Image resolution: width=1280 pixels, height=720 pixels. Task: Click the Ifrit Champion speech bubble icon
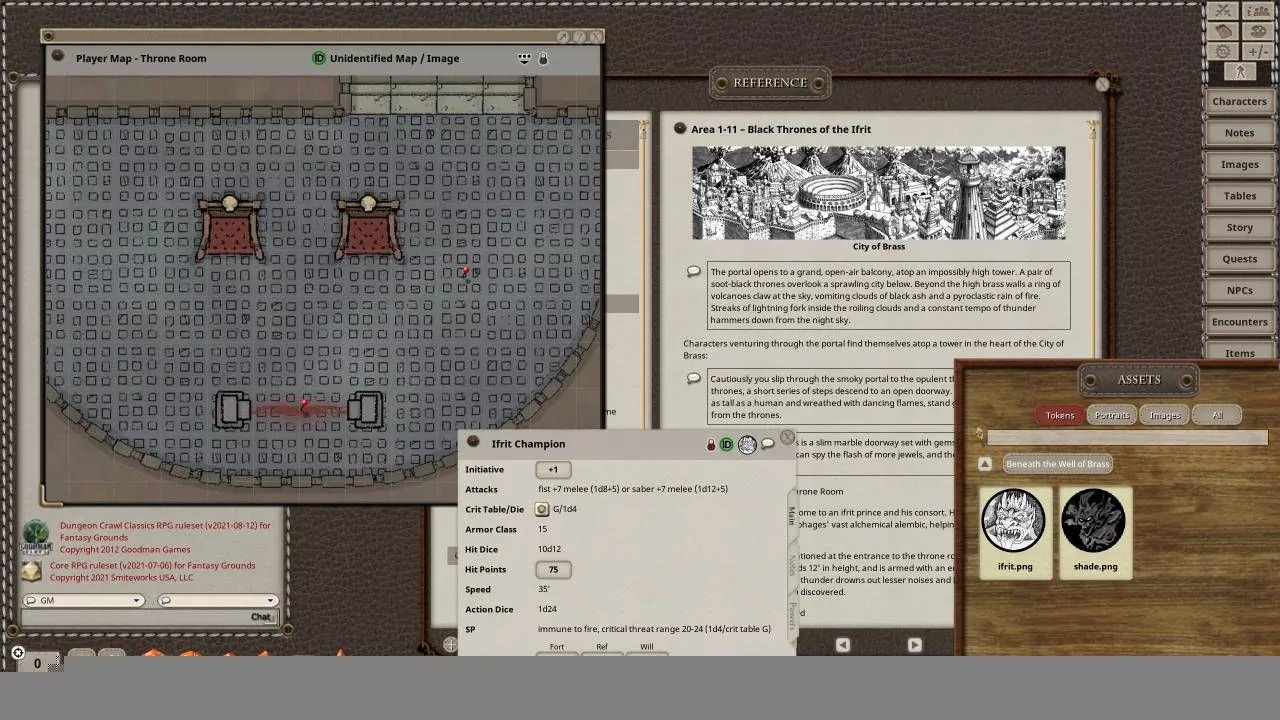click(768, 443)
